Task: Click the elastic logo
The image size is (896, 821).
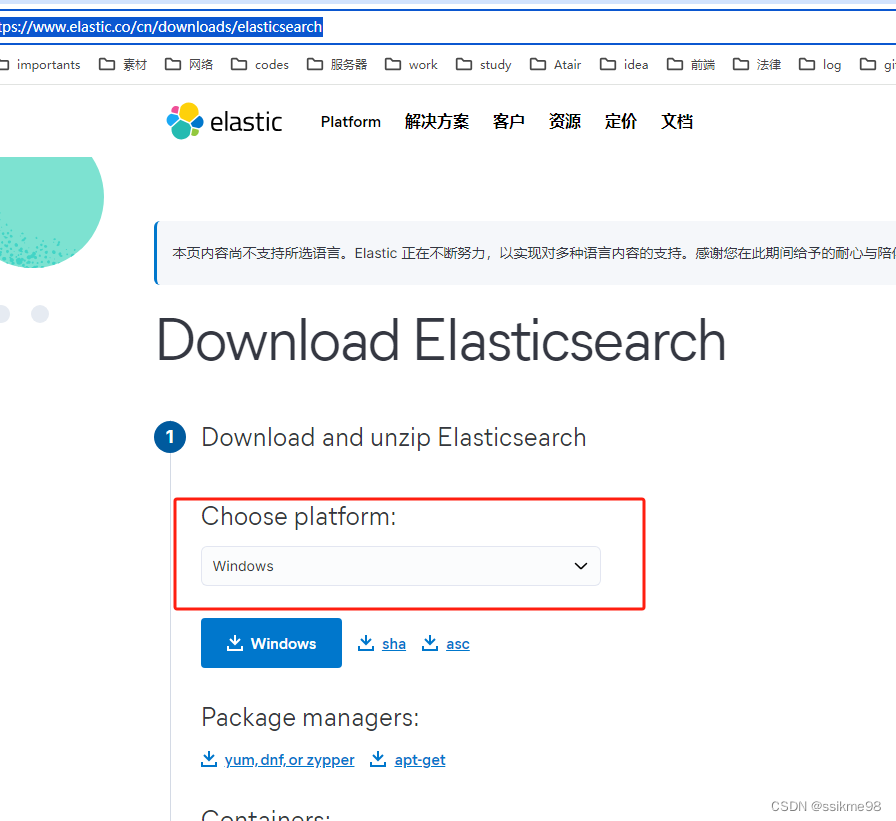Action: [x=224, y=121]
